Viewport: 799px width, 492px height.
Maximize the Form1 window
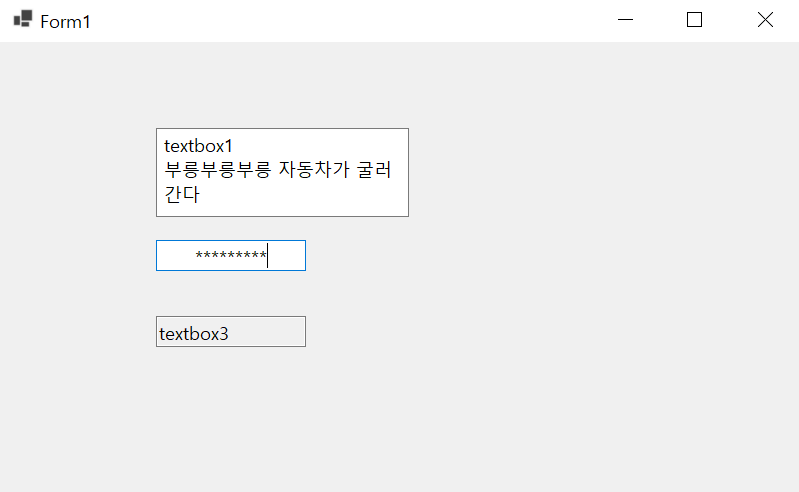click(695, 20)
